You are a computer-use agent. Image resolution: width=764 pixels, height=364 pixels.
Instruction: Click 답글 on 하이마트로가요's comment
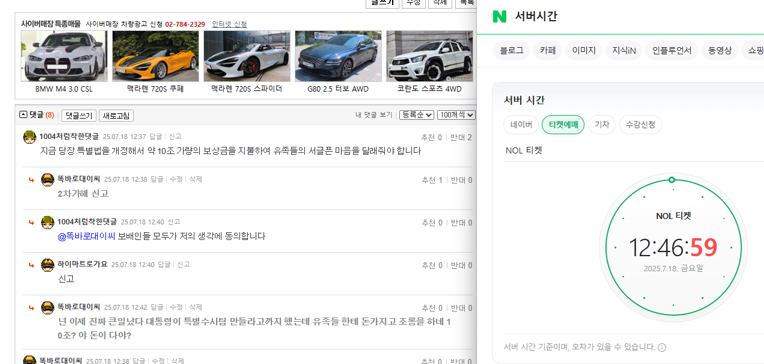pos(164,265)
